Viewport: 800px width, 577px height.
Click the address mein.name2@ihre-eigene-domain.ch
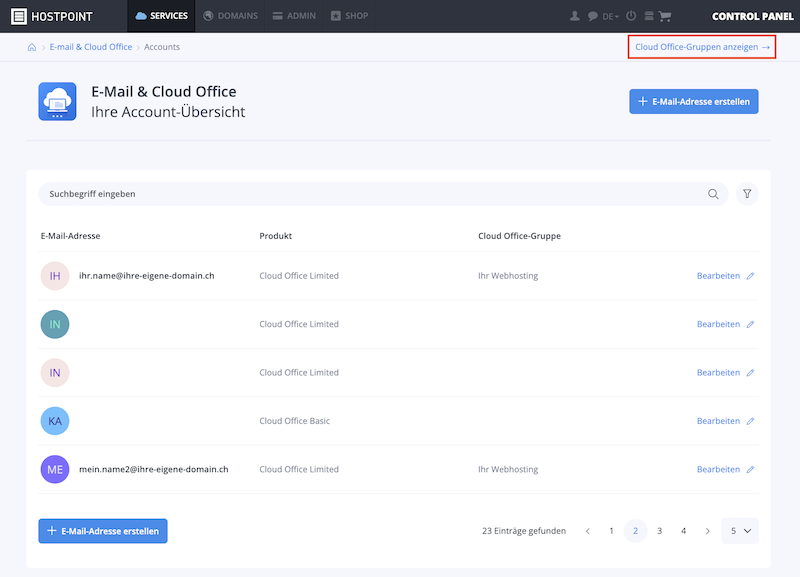coord(154,469)
